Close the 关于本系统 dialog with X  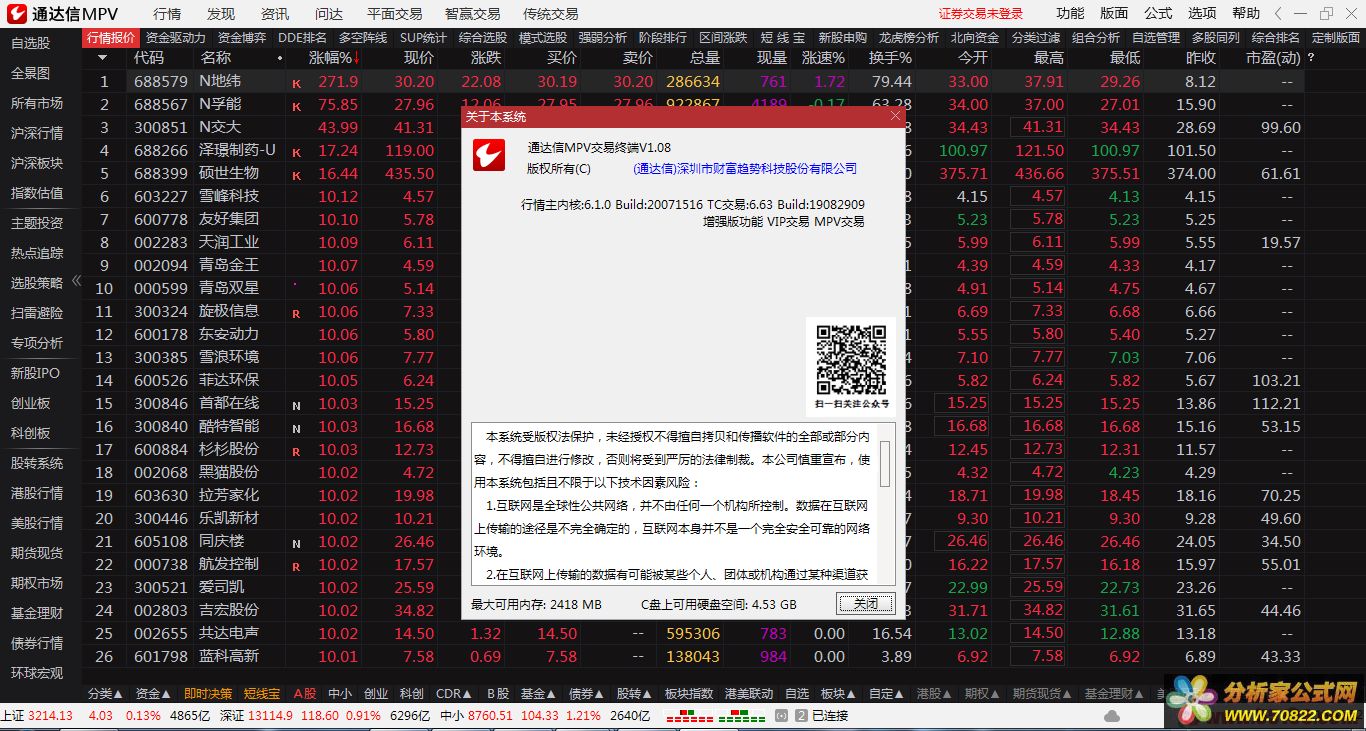[x=895, y=116]
